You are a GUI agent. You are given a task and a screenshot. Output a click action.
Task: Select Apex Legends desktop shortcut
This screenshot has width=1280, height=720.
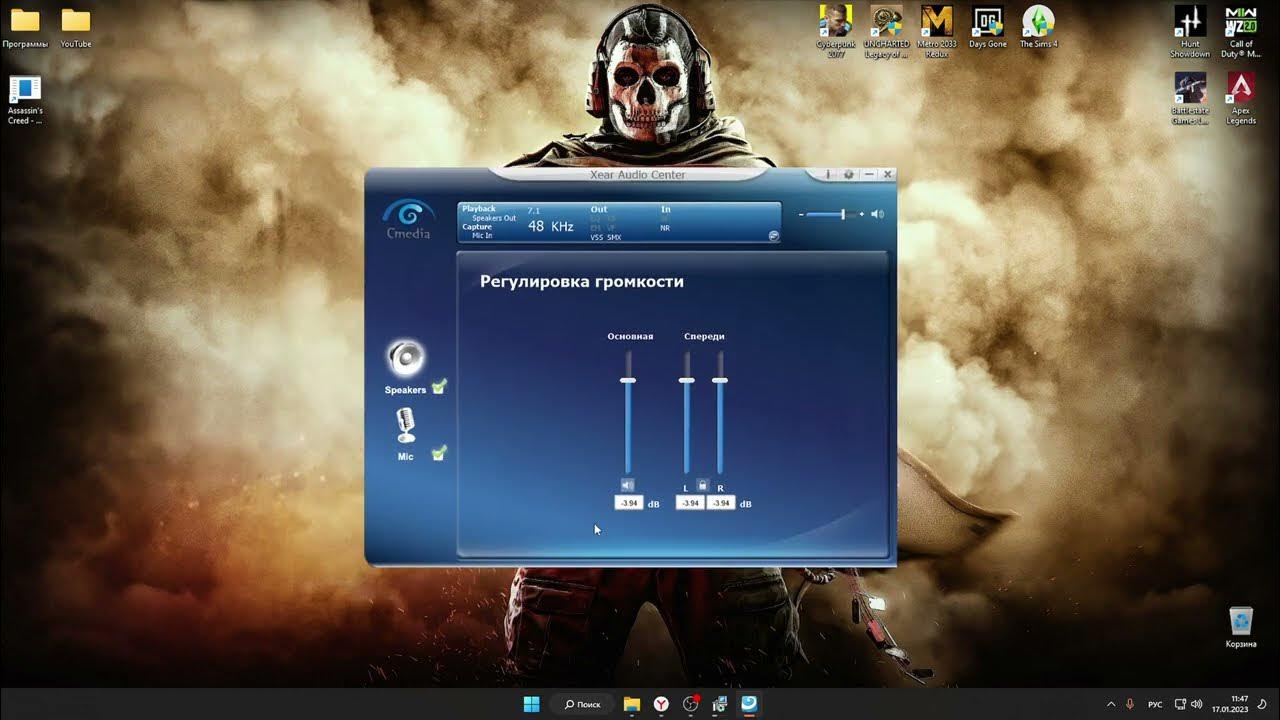(1241, 99)
